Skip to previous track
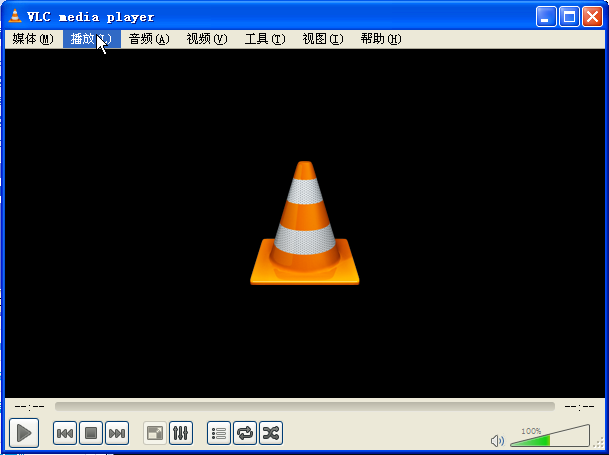Viewport: 609px width, 455px height. (64, 433)
